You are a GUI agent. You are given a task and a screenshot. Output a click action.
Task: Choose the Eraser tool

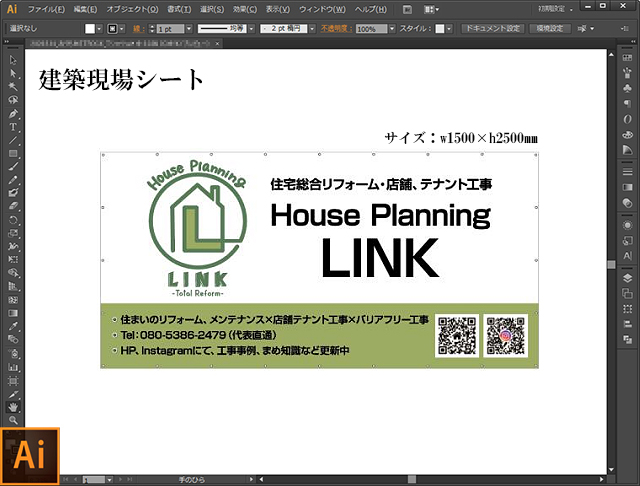point(13,206)
